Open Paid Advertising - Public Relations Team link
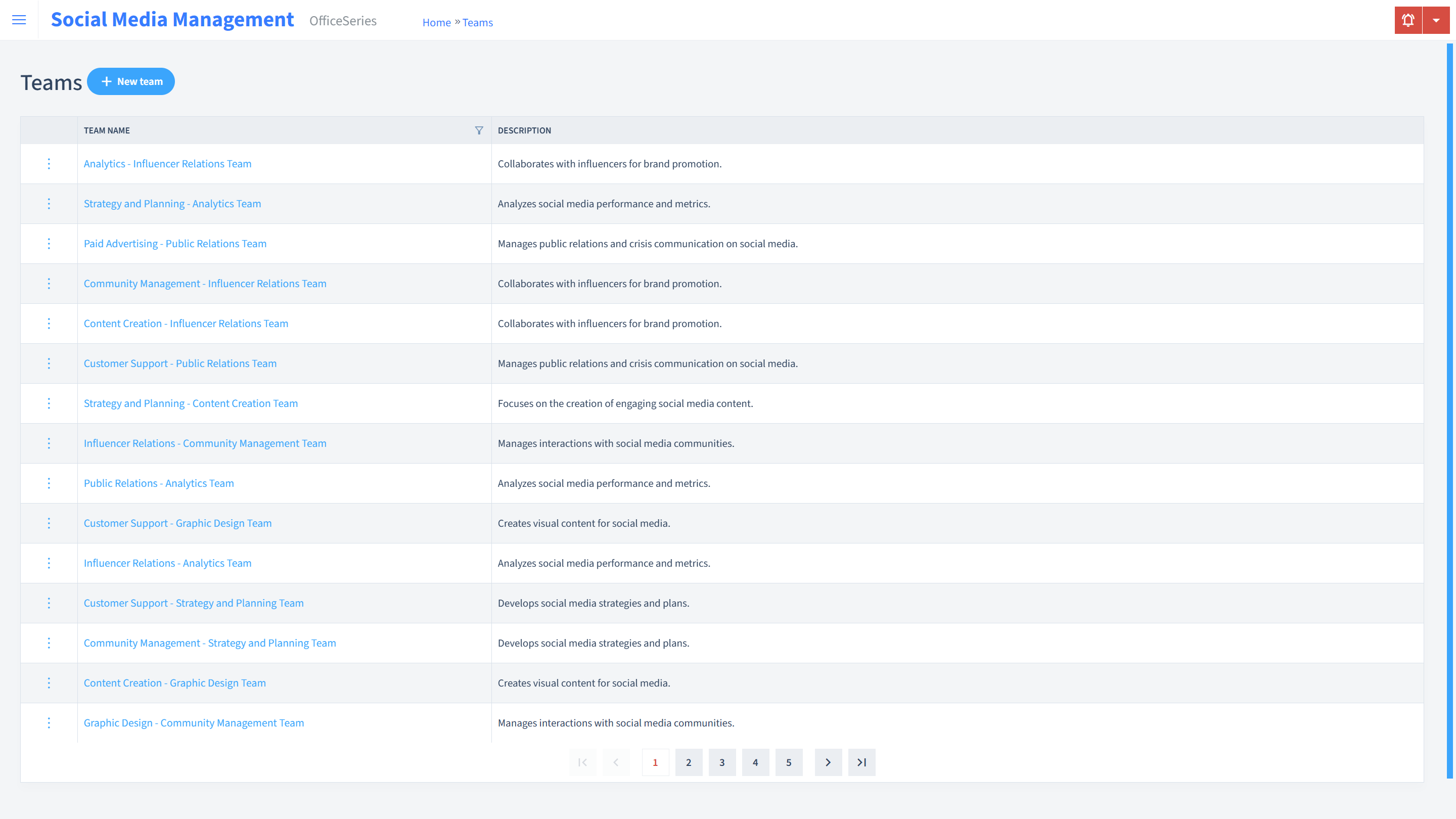This screenshot has height=819, width=1456. click(x=175, y=244)
